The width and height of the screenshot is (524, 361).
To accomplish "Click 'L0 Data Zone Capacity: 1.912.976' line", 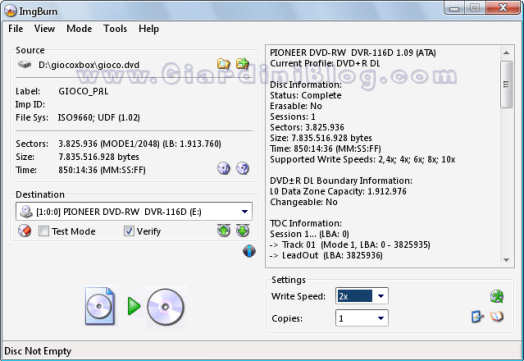I will [338, 191].
